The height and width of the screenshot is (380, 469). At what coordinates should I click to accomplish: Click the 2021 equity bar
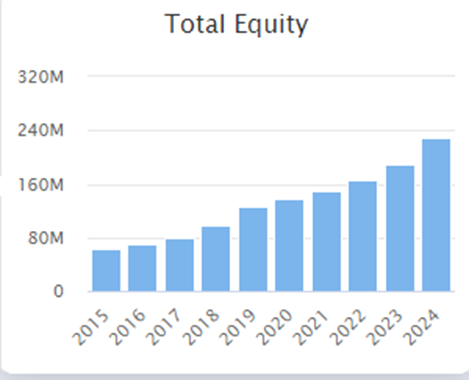(x=327, y=242)
